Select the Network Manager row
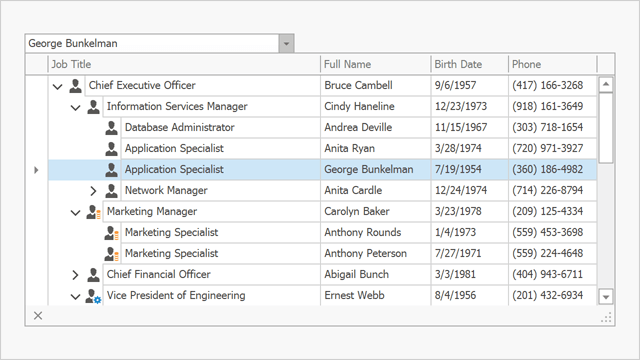This screenshot has height=360, width=640. pyautogui.click(x=322, y=191)
